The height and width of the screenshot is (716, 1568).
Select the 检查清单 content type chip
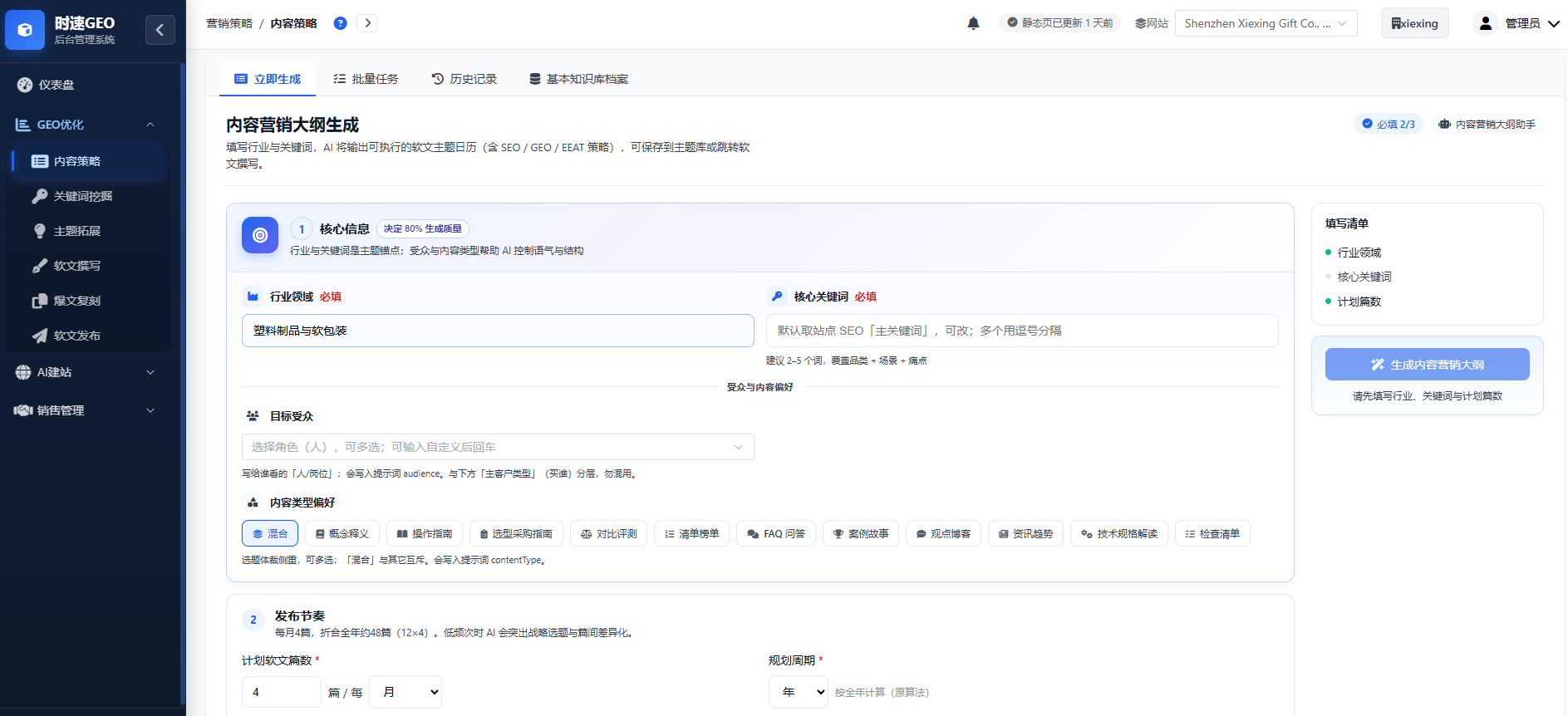[1212, 533]
